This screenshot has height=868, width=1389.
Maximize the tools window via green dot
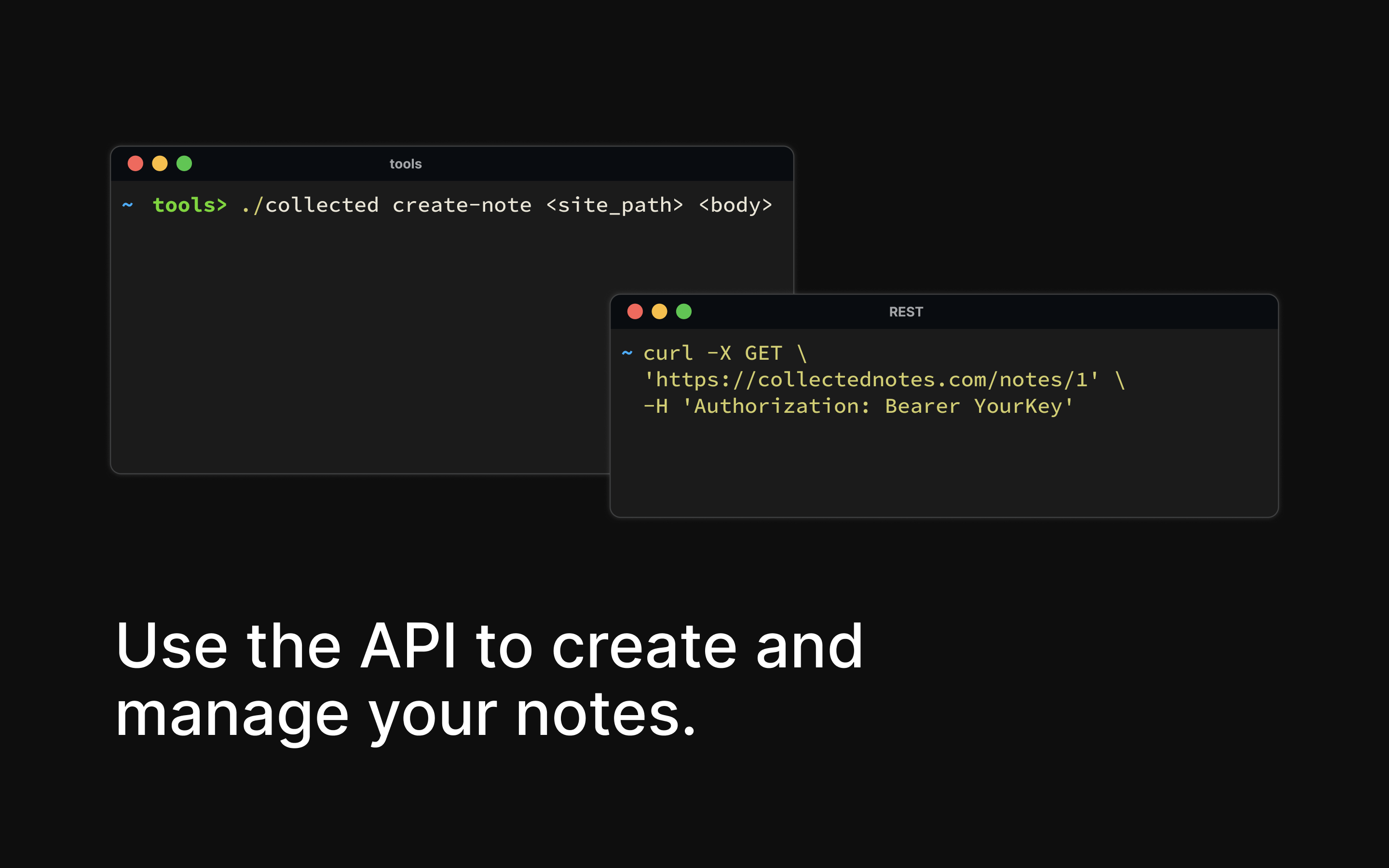pyautogui.click(x=184, y=163)
